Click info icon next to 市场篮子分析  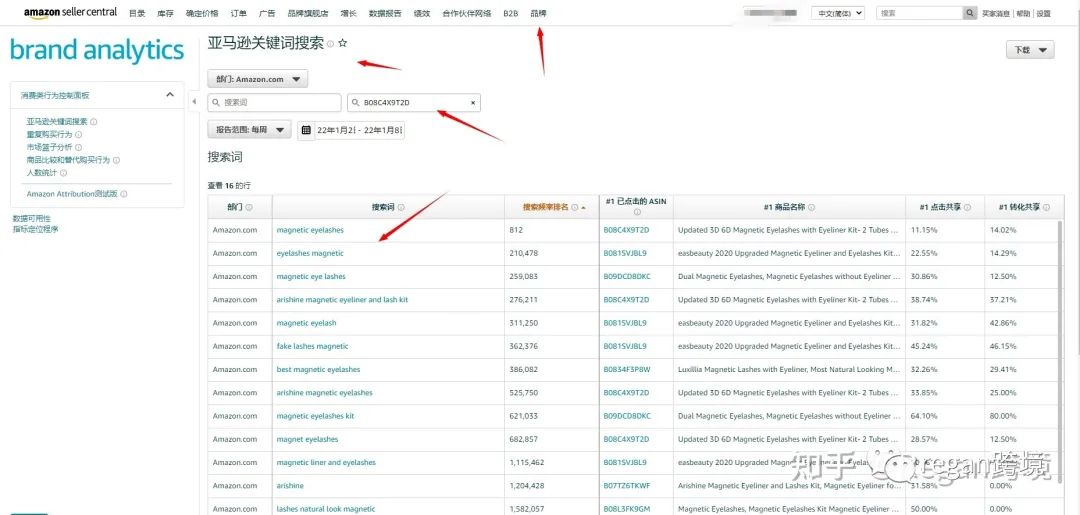point(79,147)
